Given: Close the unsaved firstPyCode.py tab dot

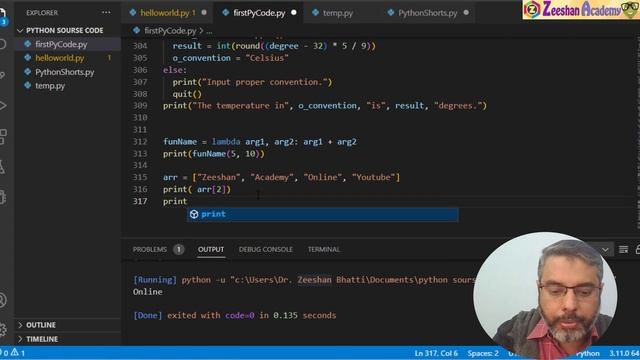Looking at the screenshot, I should [293, 13].
